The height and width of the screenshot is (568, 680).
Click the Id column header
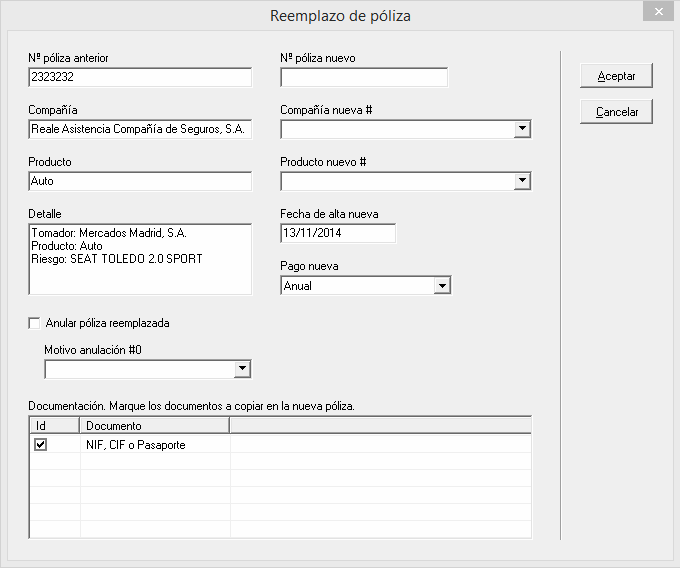(55, 425)
